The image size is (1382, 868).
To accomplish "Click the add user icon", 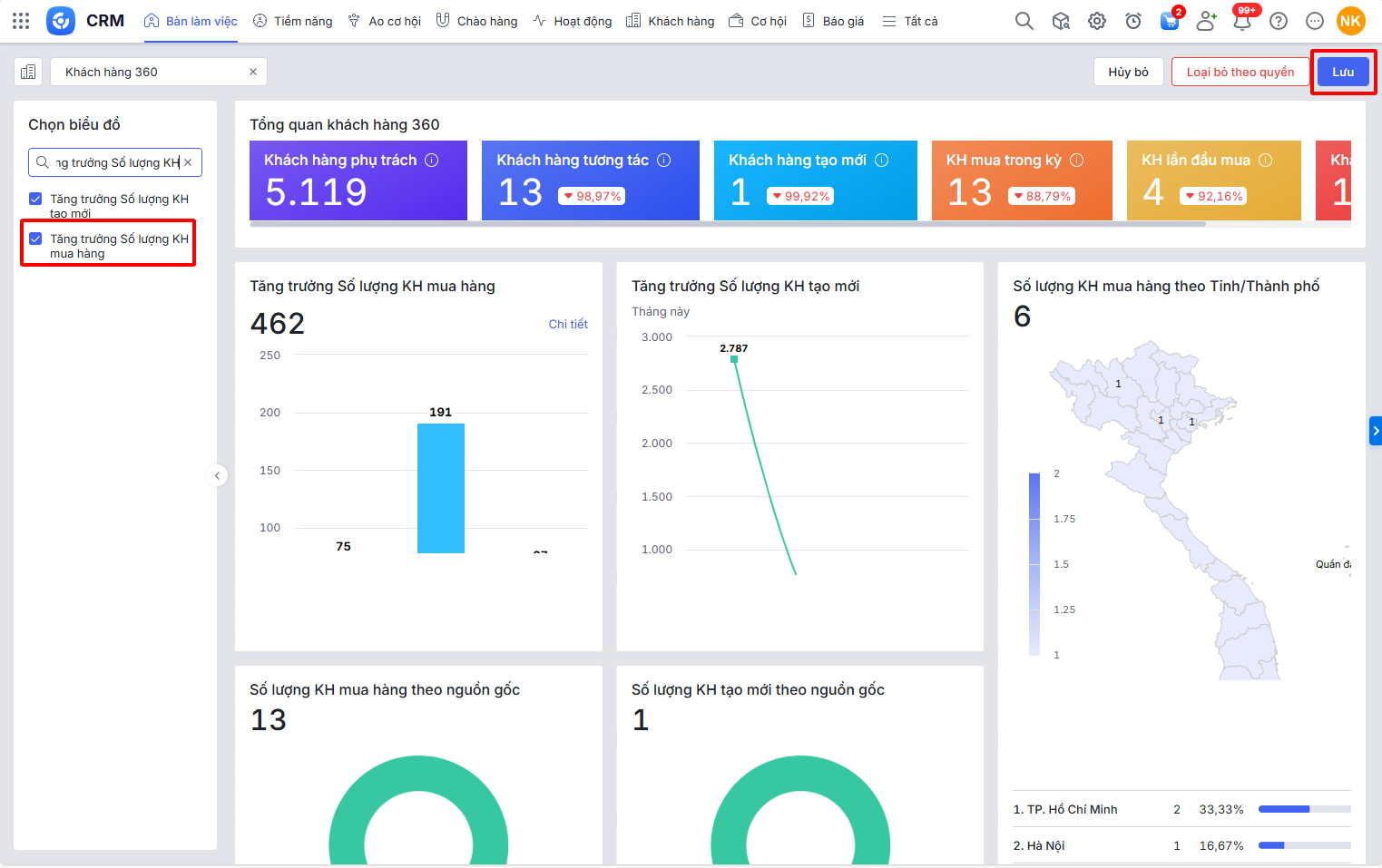I will click(1206, 21).
